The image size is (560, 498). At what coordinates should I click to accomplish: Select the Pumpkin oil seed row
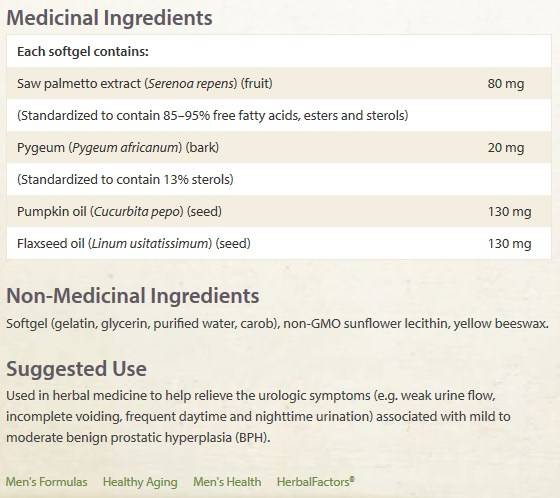point(279,211)
